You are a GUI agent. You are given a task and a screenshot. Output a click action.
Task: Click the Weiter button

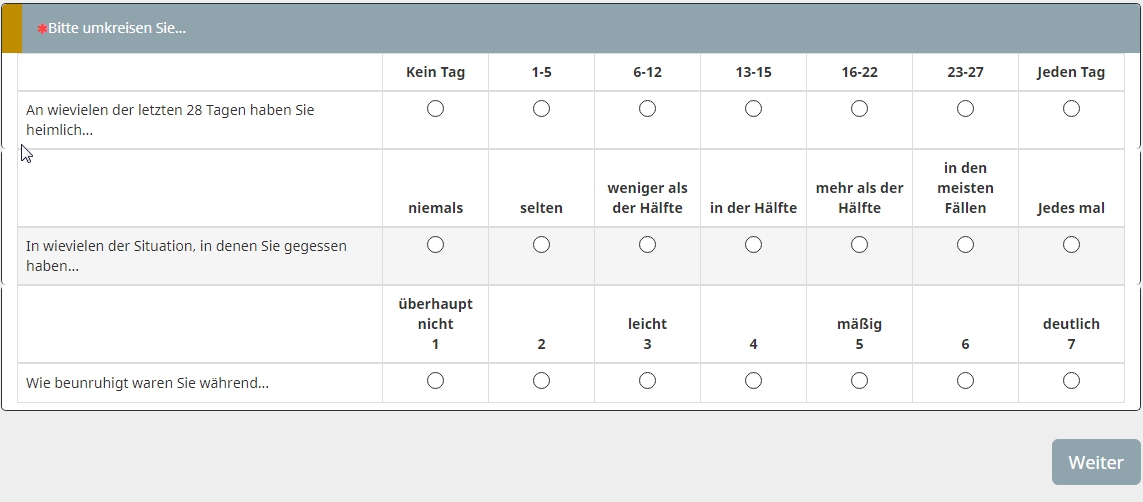[1095, 462]
